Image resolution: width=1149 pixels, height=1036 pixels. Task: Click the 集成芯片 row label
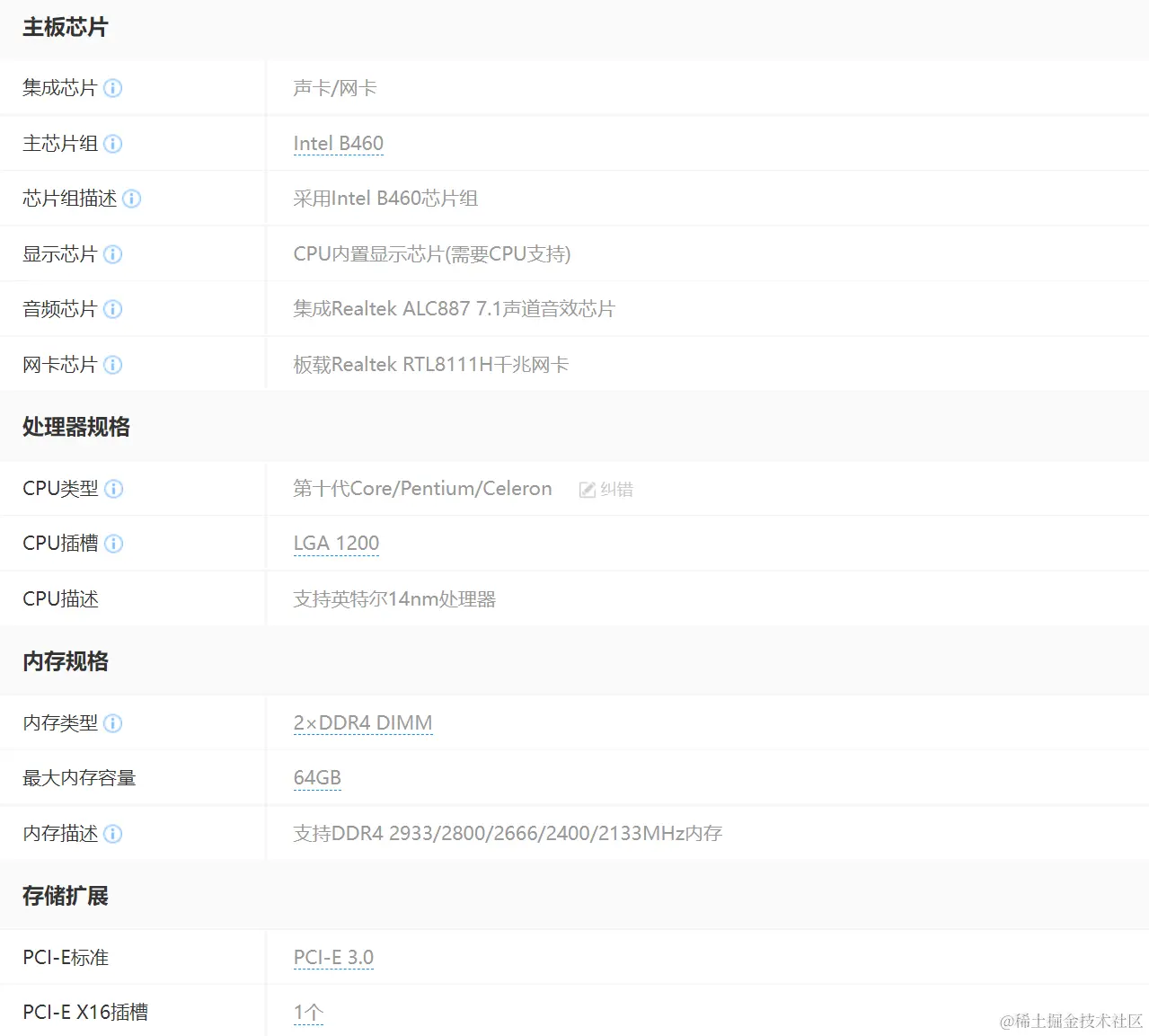[60, 88]
